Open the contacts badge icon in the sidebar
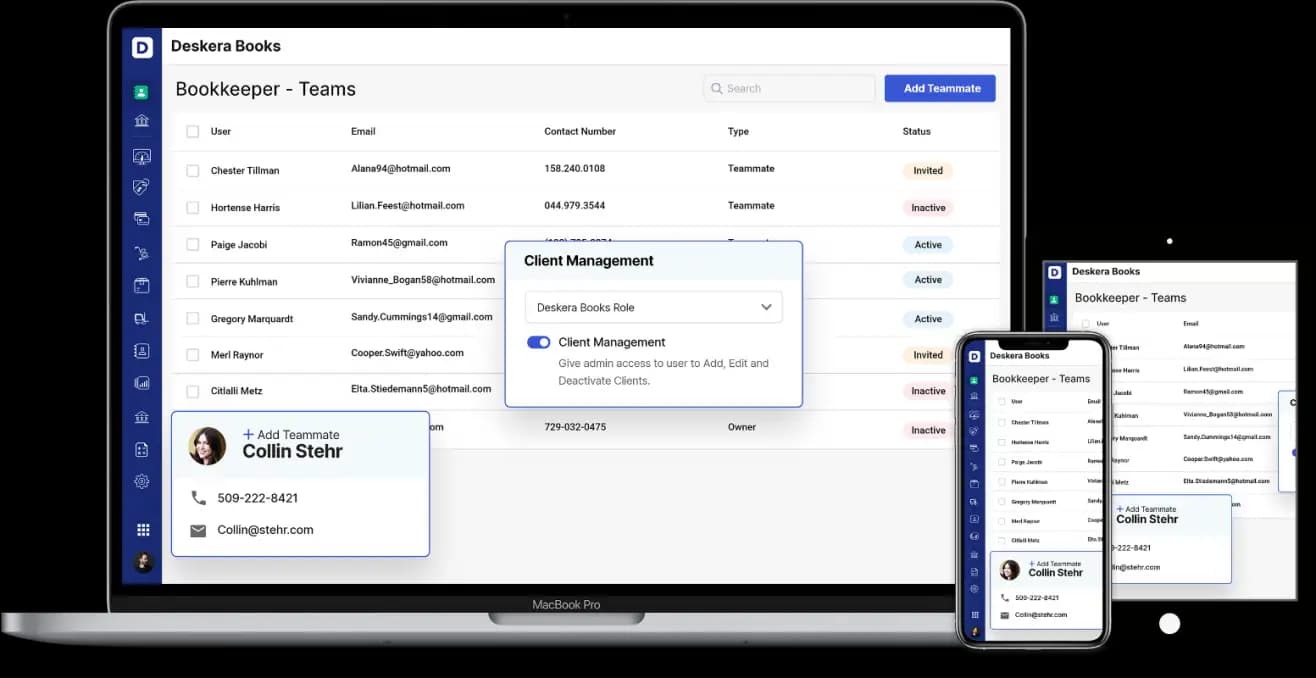 click(141, 351)
